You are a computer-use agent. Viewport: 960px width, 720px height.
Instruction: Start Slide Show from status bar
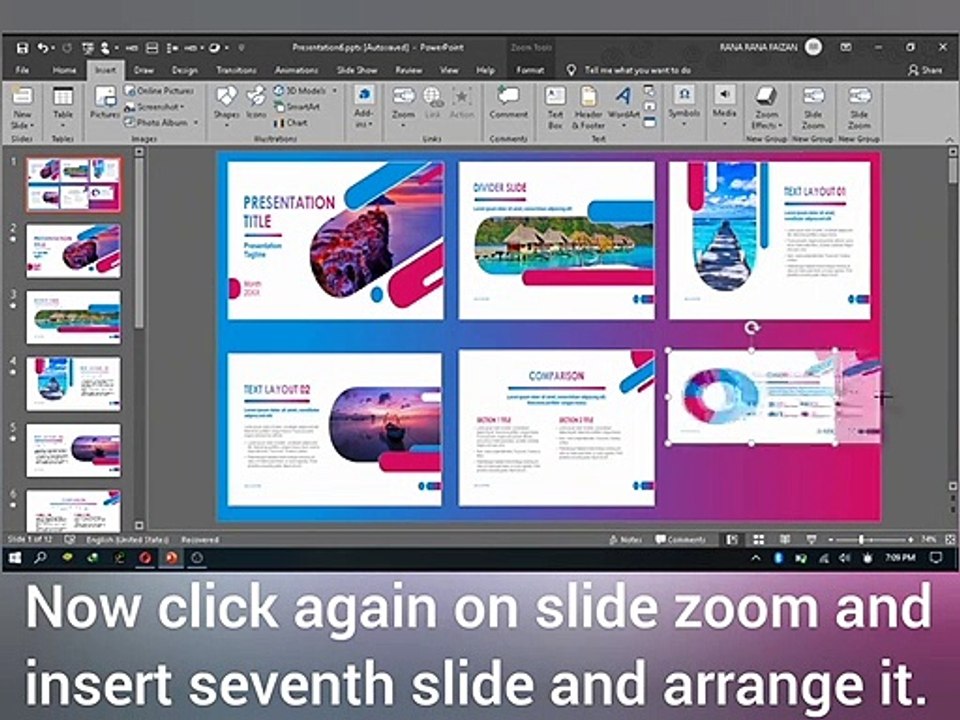pos(811,539)
